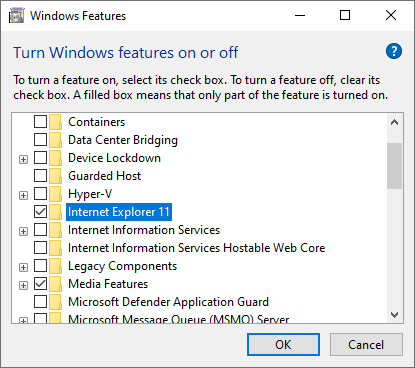Select the Legacy Components label
Image resolution: width=415 pixels, height=368 pixels.
[123, 266]
